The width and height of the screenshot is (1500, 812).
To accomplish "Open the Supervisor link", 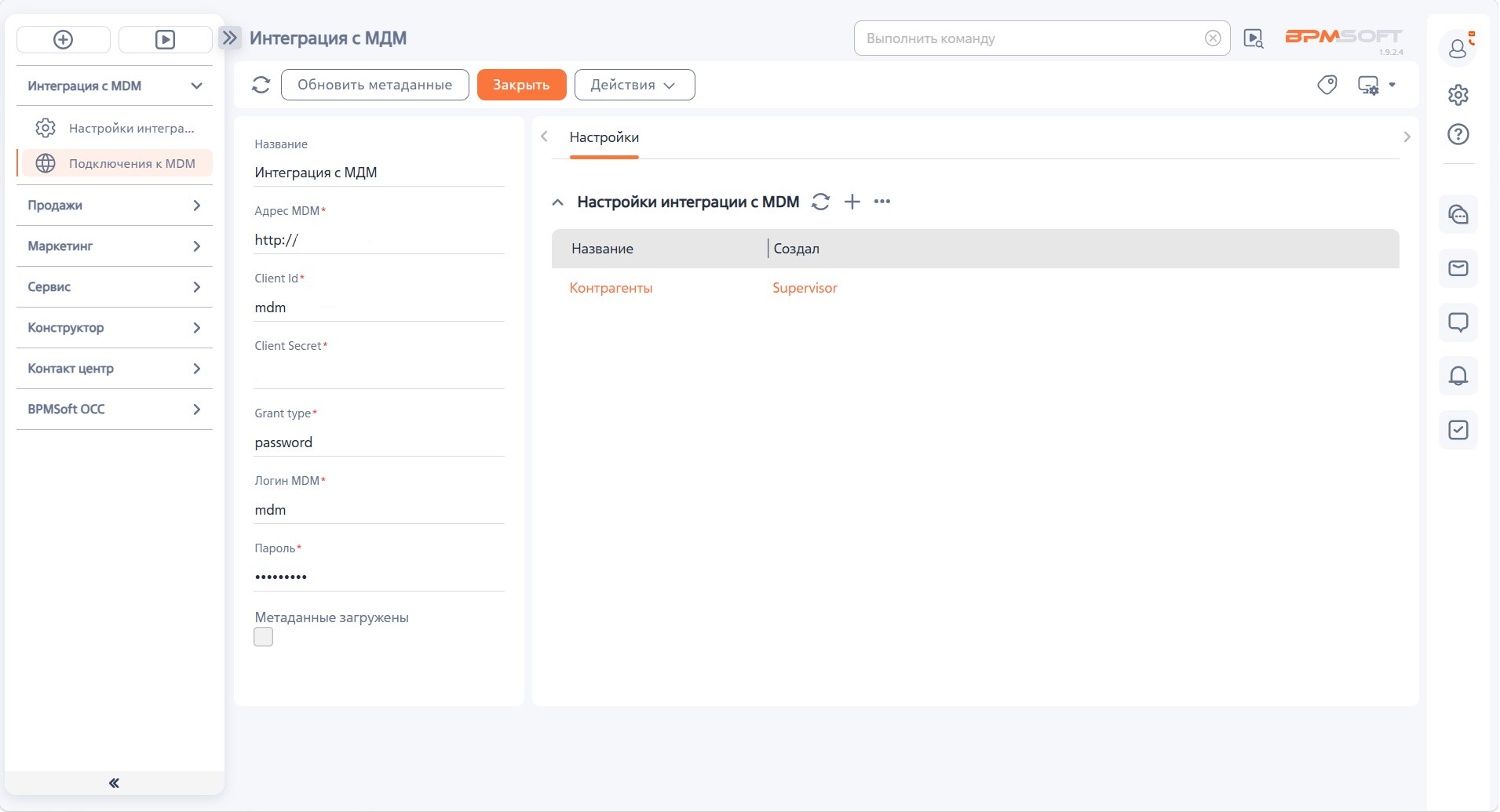I will [805, 288].
